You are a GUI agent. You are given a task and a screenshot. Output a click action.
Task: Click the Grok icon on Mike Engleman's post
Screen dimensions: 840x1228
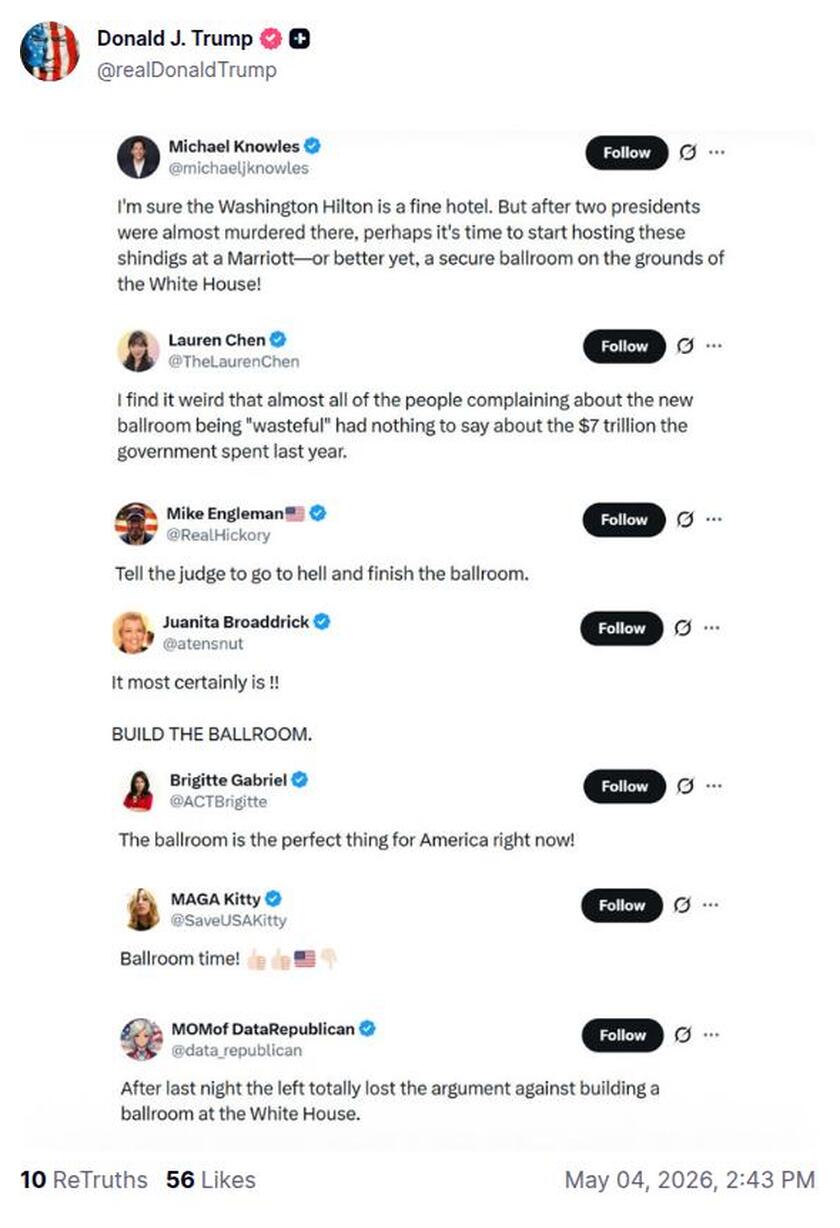coord(685,520)
